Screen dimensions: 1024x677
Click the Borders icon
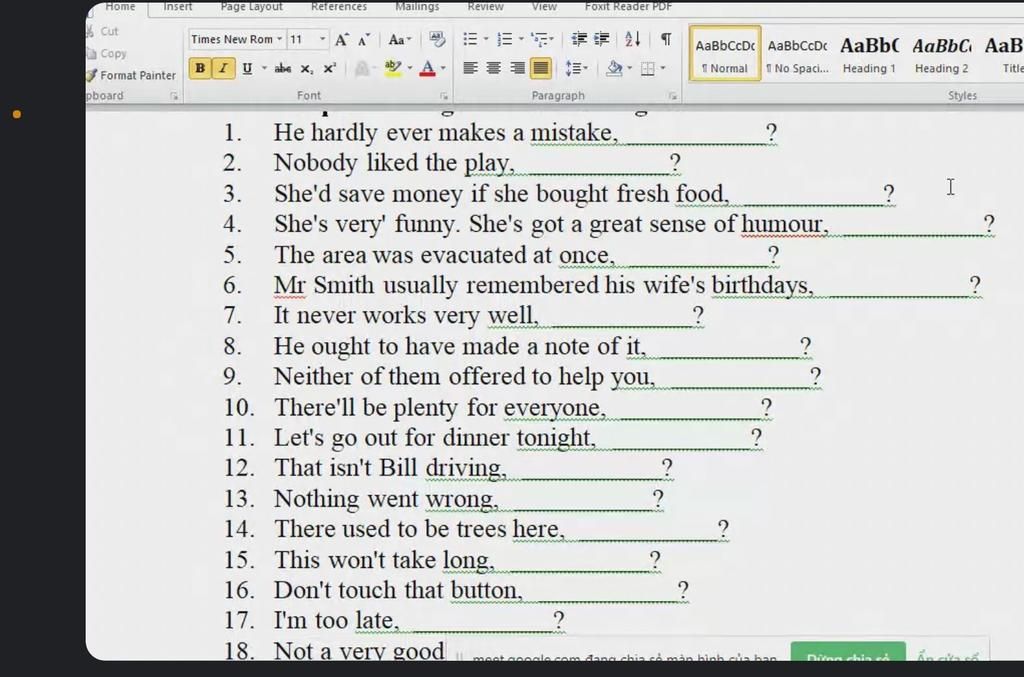coord(647,69)
